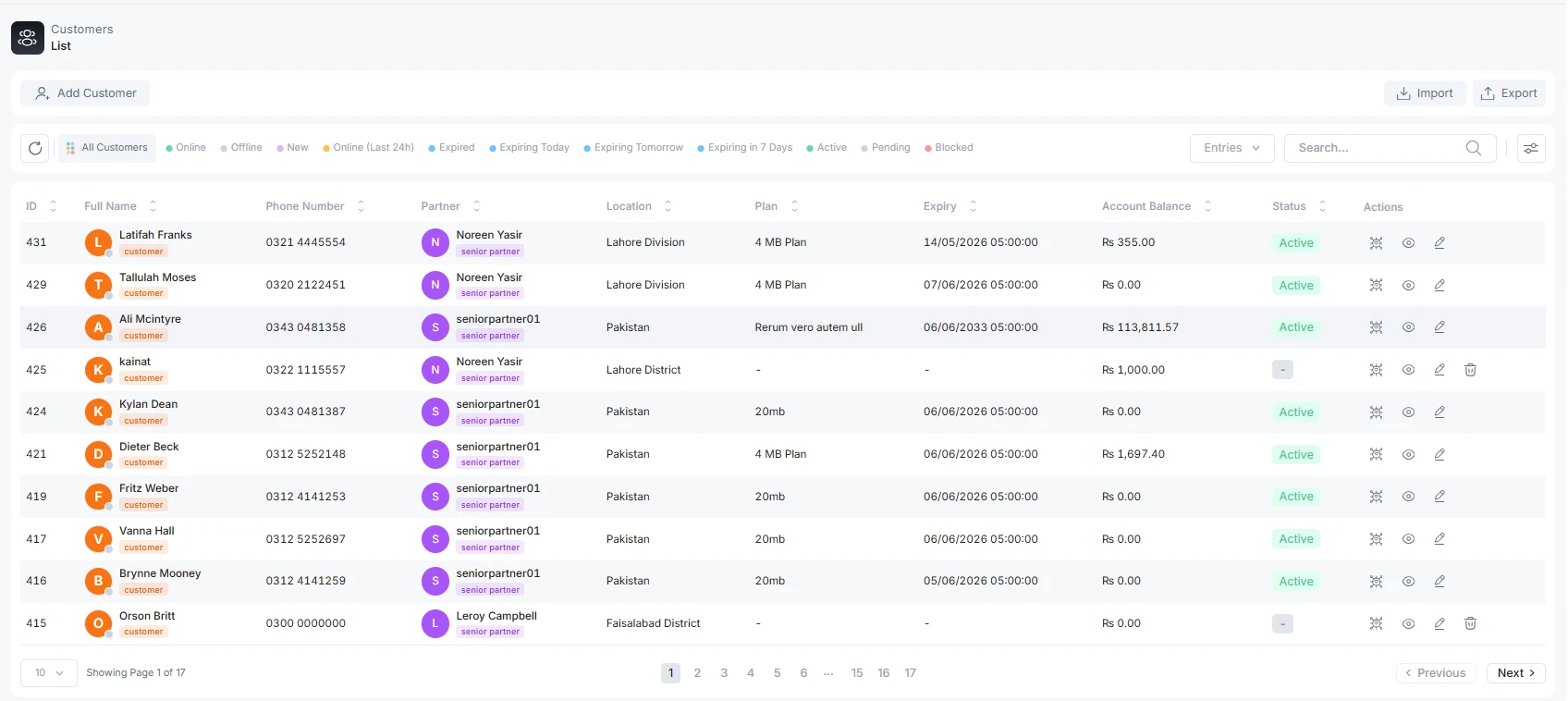Open network action icon for kainat
The width and height of the screenshot is (1568, 701).
pos(1376,370)
